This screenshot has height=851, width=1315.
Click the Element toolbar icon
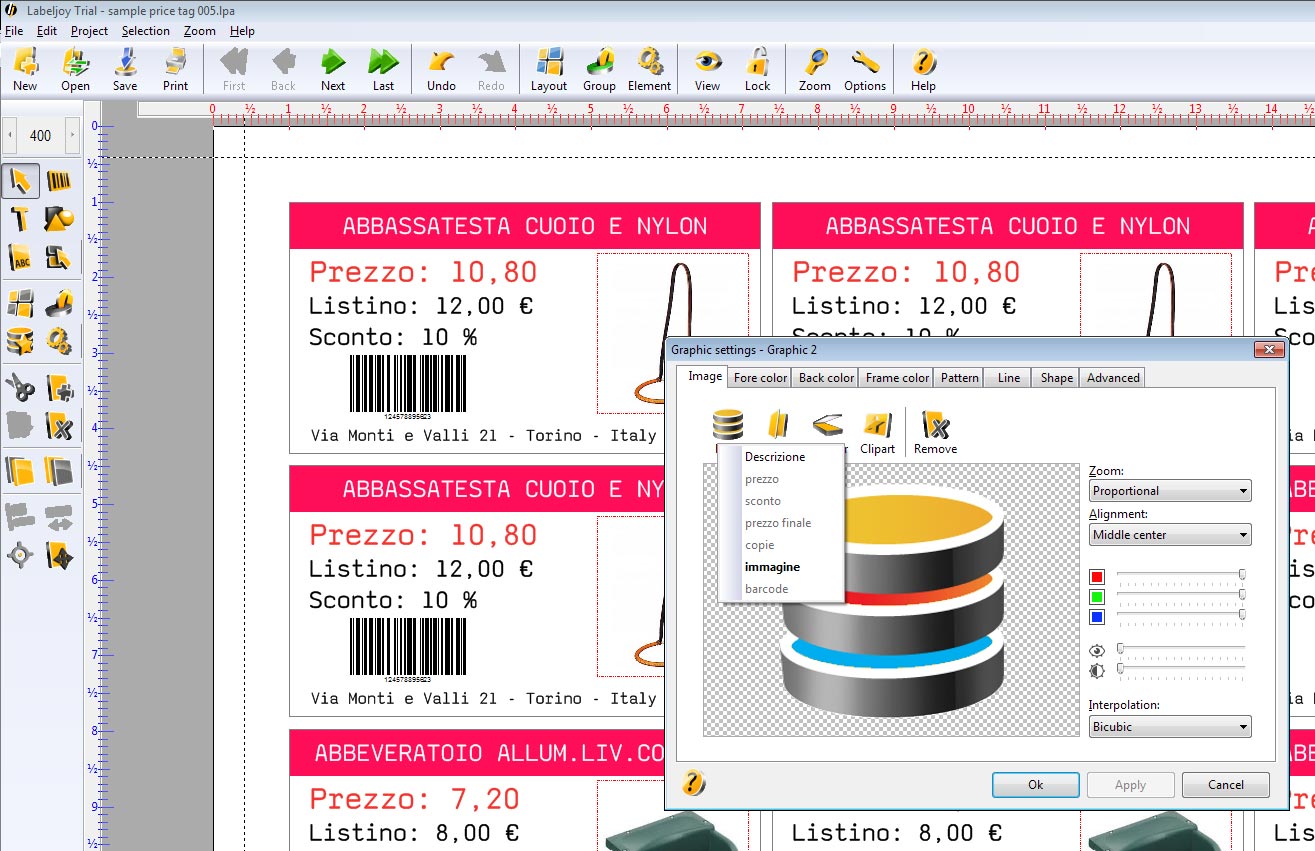pyautogui.click(x=649, y=69)
